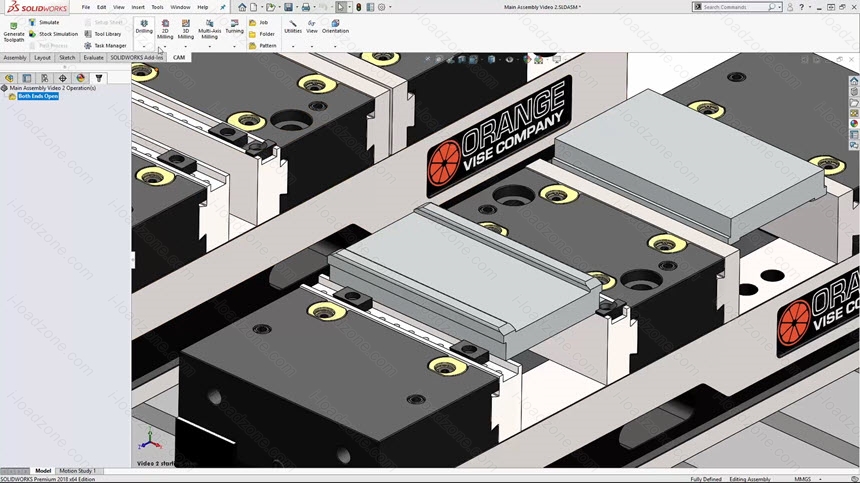Select 'Both Ends Open' job in tree
860x483 pixels.
click(x=38, y=96)
